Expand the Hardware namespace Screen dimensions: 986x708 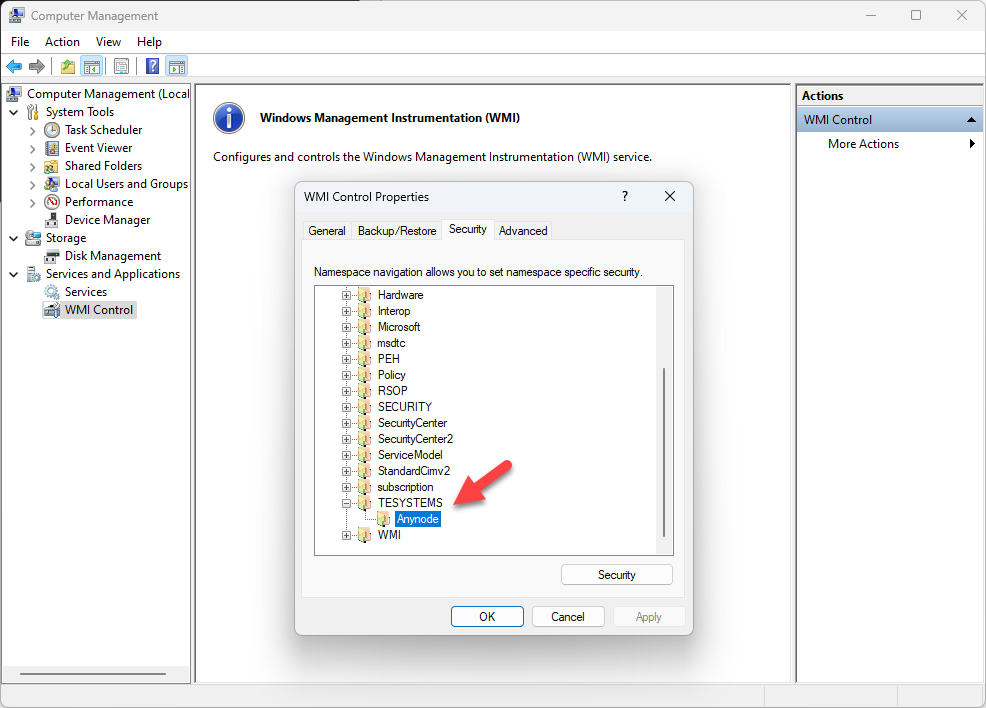[x=346, y=295]
